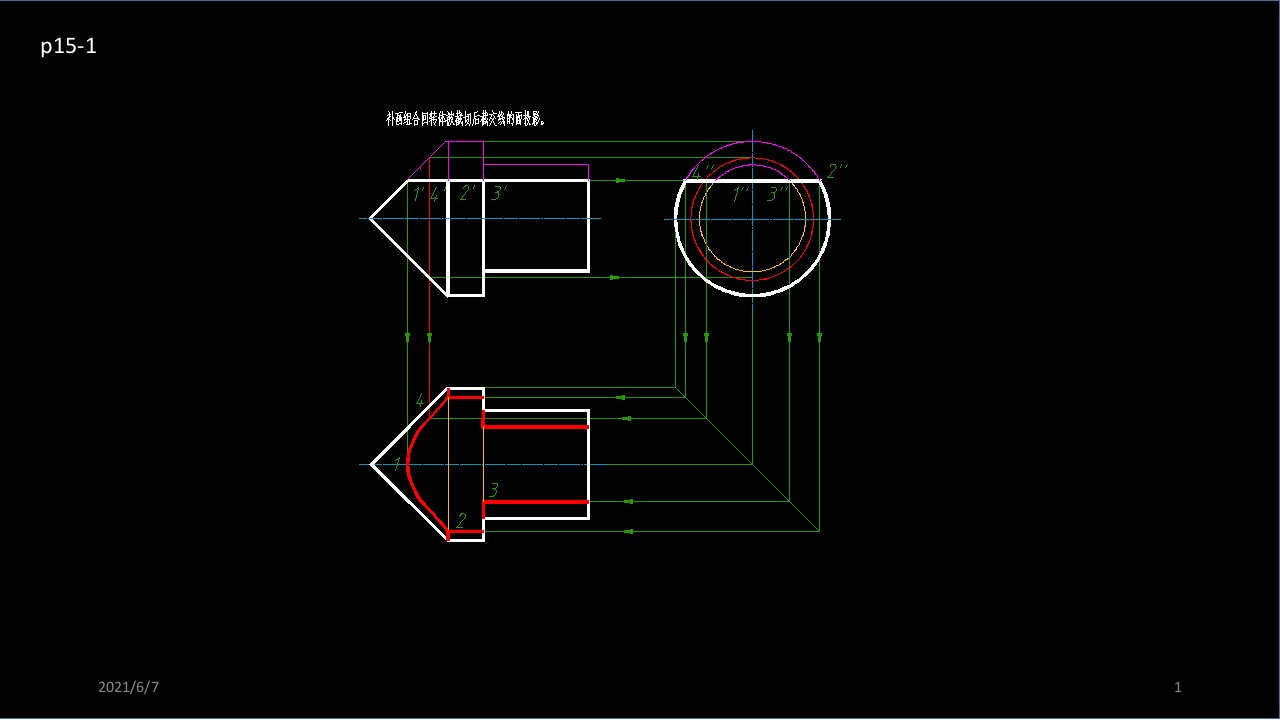Click the green label 2'' beside the circle view
1280x720 pixels.
click(837, 172)
